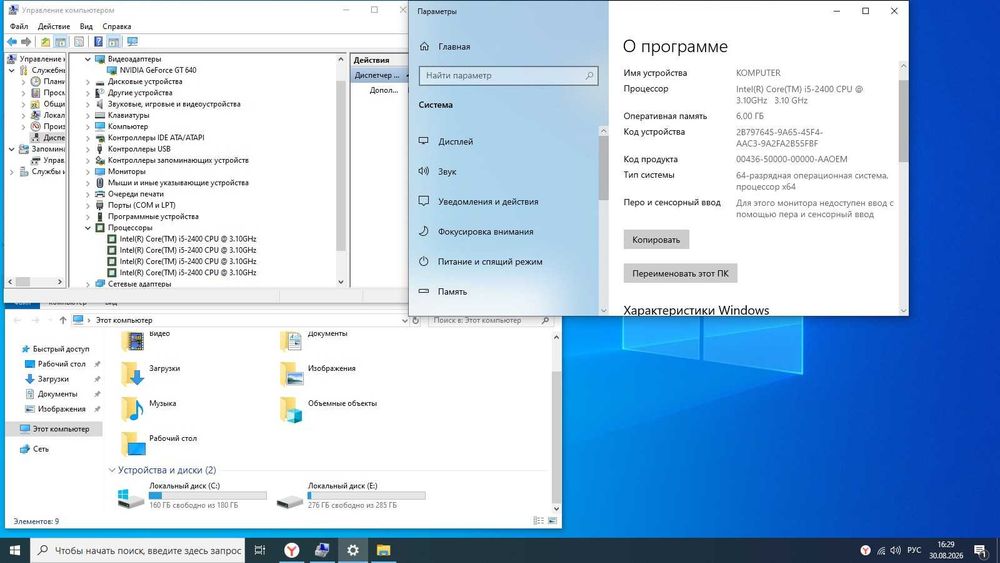This screenshot has height=563, width=1000.
Task: Click the Компьютер device category icon
Action: point(100,126)
